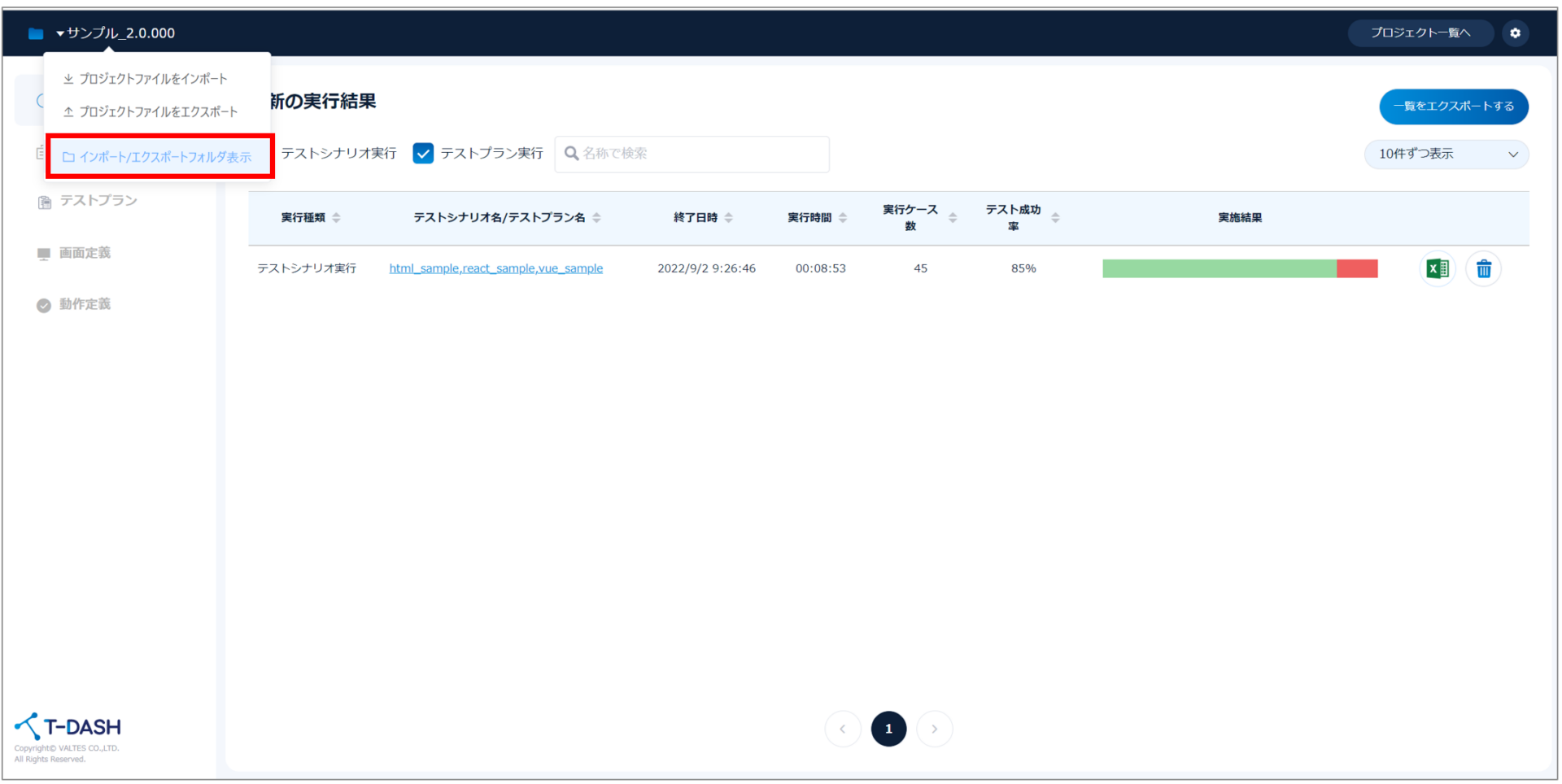Sort by 終了日時 column arrows
This screenshot has width=1562, height=784.
click(x=728, y=218)
